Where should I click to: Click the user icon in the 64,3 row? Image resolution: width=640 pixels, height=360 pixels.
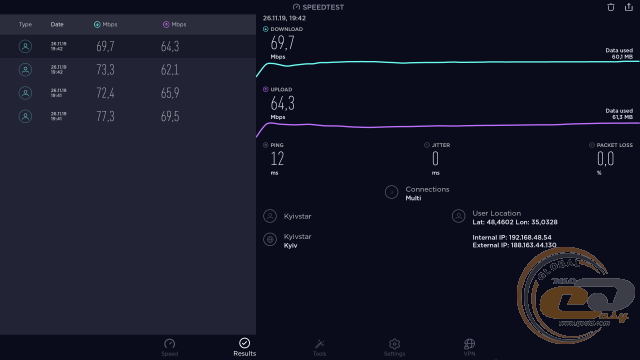point(25,46)
